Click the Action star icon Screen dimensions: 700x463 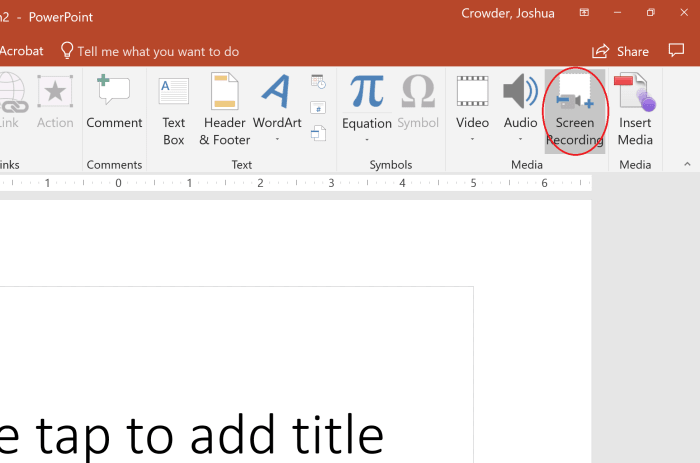click(x=55, y=92)
